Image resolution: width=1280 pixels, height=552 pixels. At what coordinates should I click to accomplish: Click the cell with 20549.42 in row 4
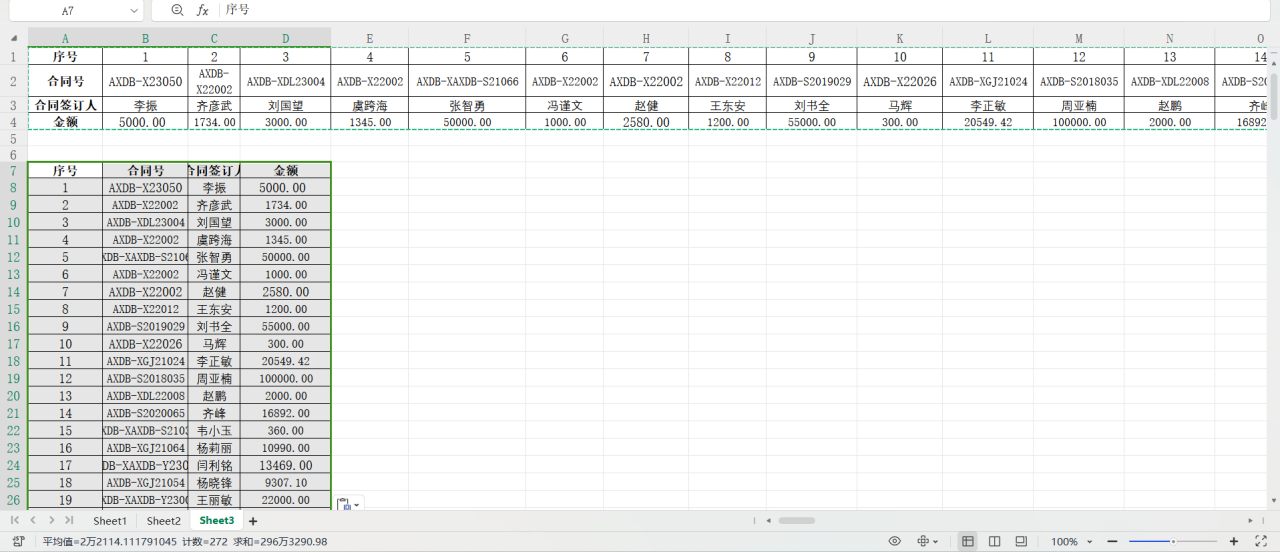[988, 122]
